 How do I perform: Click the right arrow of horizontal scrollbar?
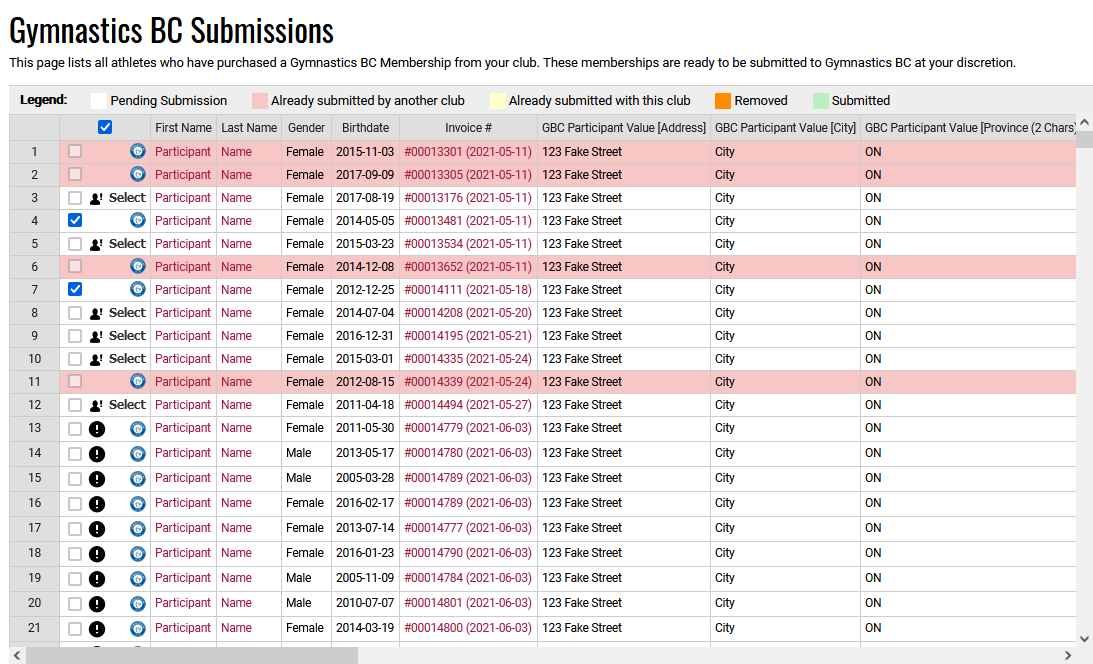(1068, 656)
